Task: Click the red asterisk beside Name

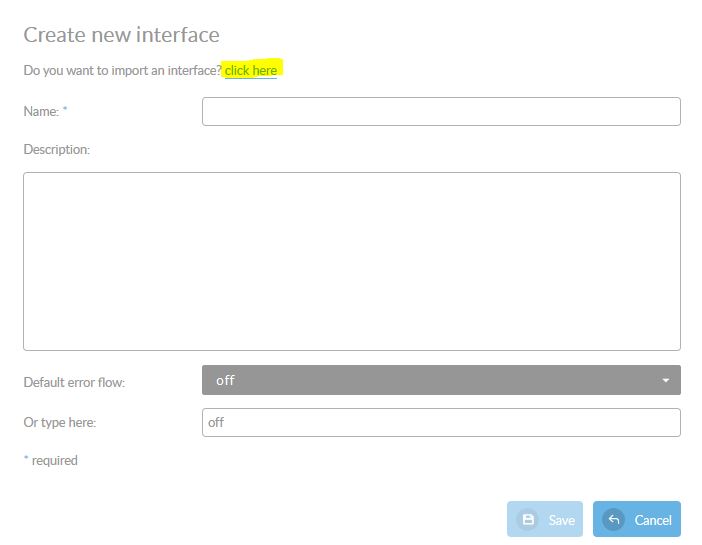Action: pyautogui.click(x=65, y=110)
